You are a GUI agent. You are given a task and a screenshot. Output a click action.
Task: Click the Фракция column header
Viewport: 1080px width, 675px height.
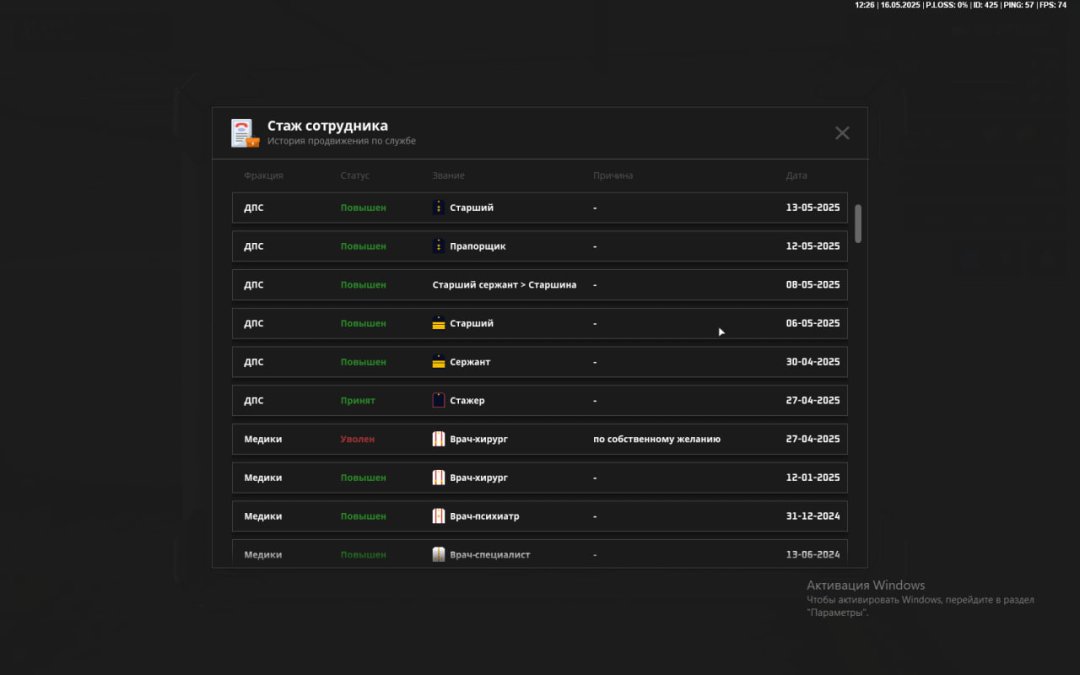(263, 176)
